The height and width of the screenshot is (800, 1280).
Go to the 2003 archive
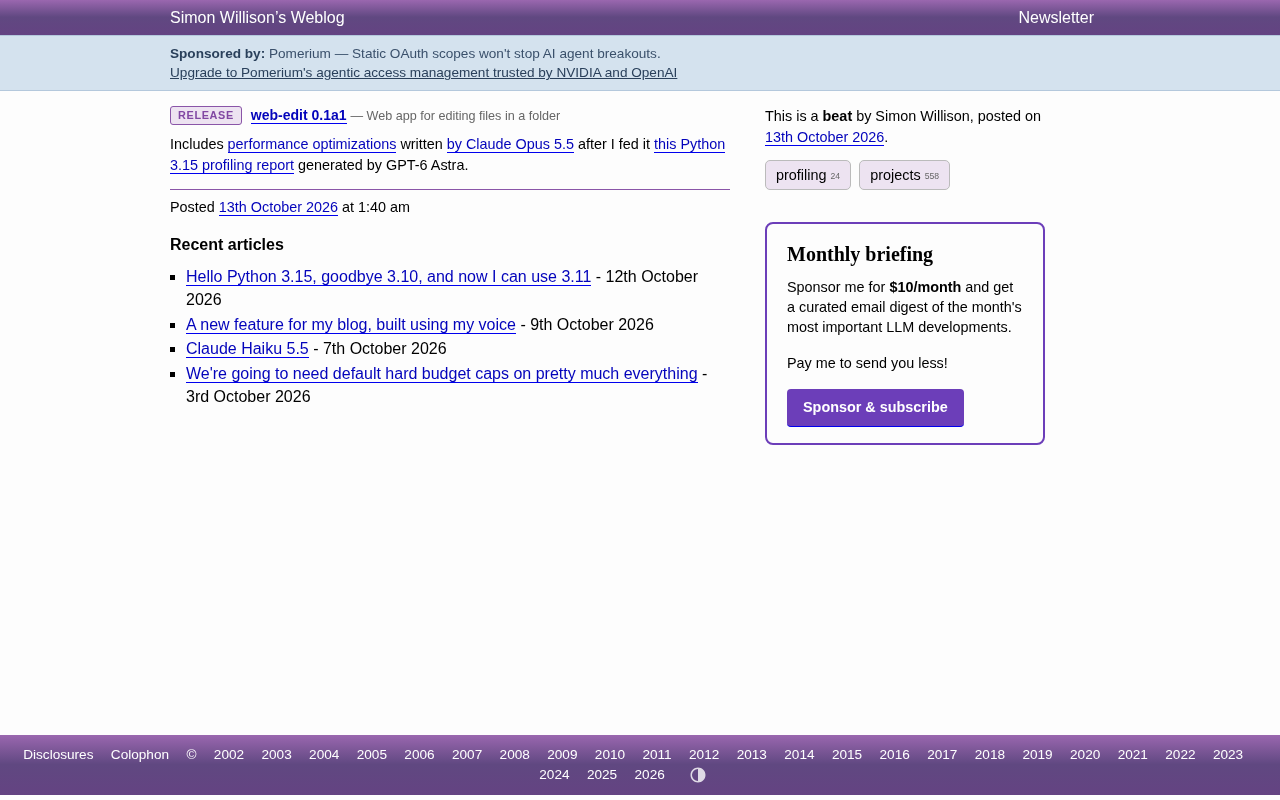pyautogui.click(x=277, y=755)
